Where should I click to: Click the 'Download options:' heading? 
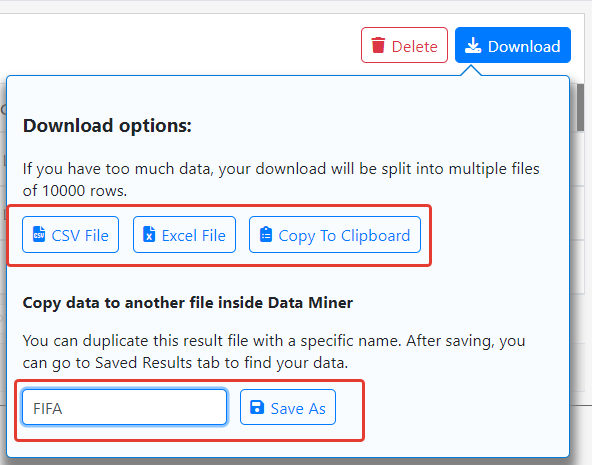click(x=107, y=126)
